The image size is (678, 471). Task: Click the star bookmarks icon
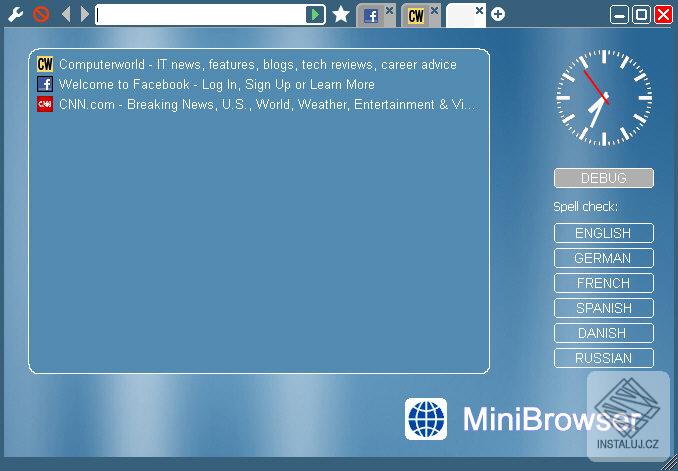[341, 14]
